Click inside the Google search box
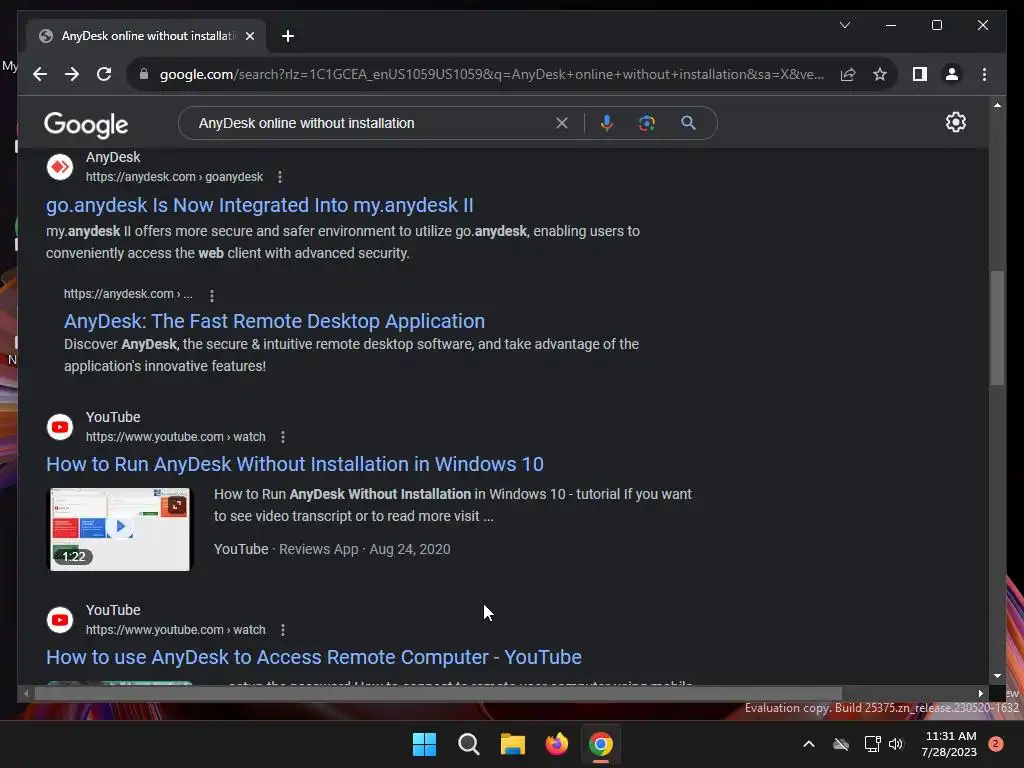The image size is (1024, 768). pos(372,123)
